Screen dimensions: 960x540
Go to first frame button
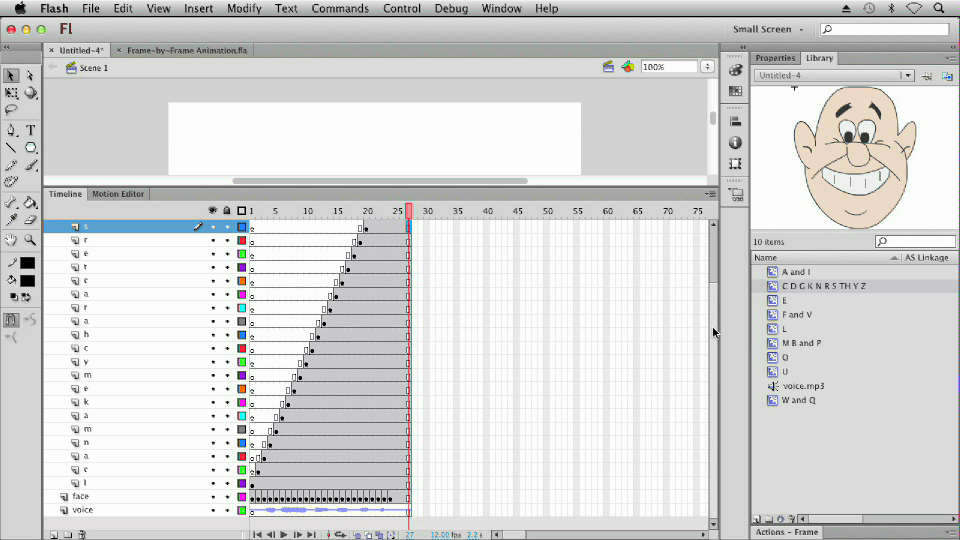(x=257, y=534)
